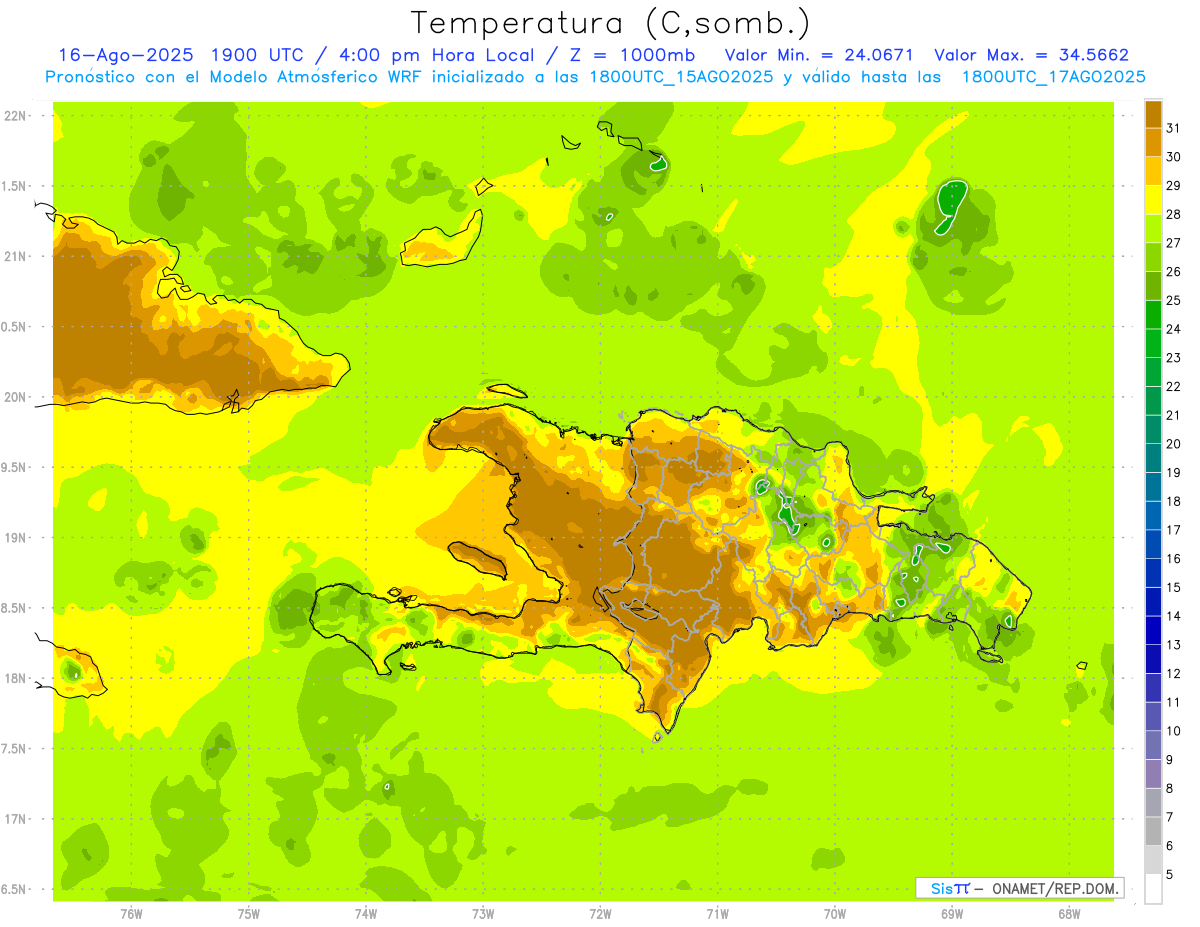The height and width of the screenshot is (927, 1200).
Task: Click the "76W" longitude label
Action: tap(131, 914)
